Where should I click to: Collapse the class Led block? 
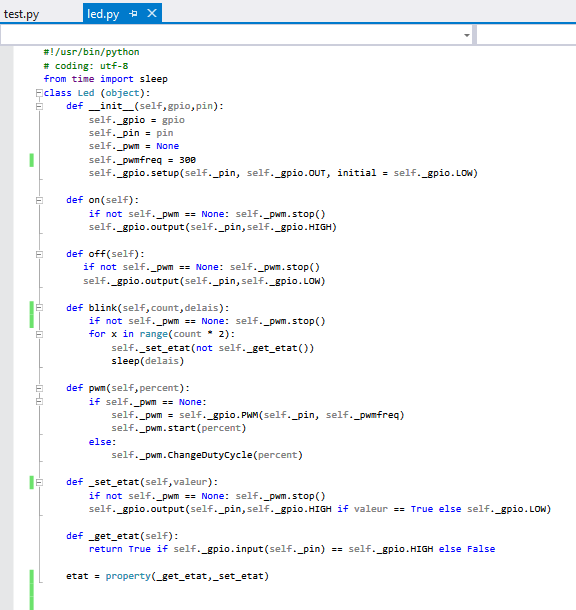[39, 93]
